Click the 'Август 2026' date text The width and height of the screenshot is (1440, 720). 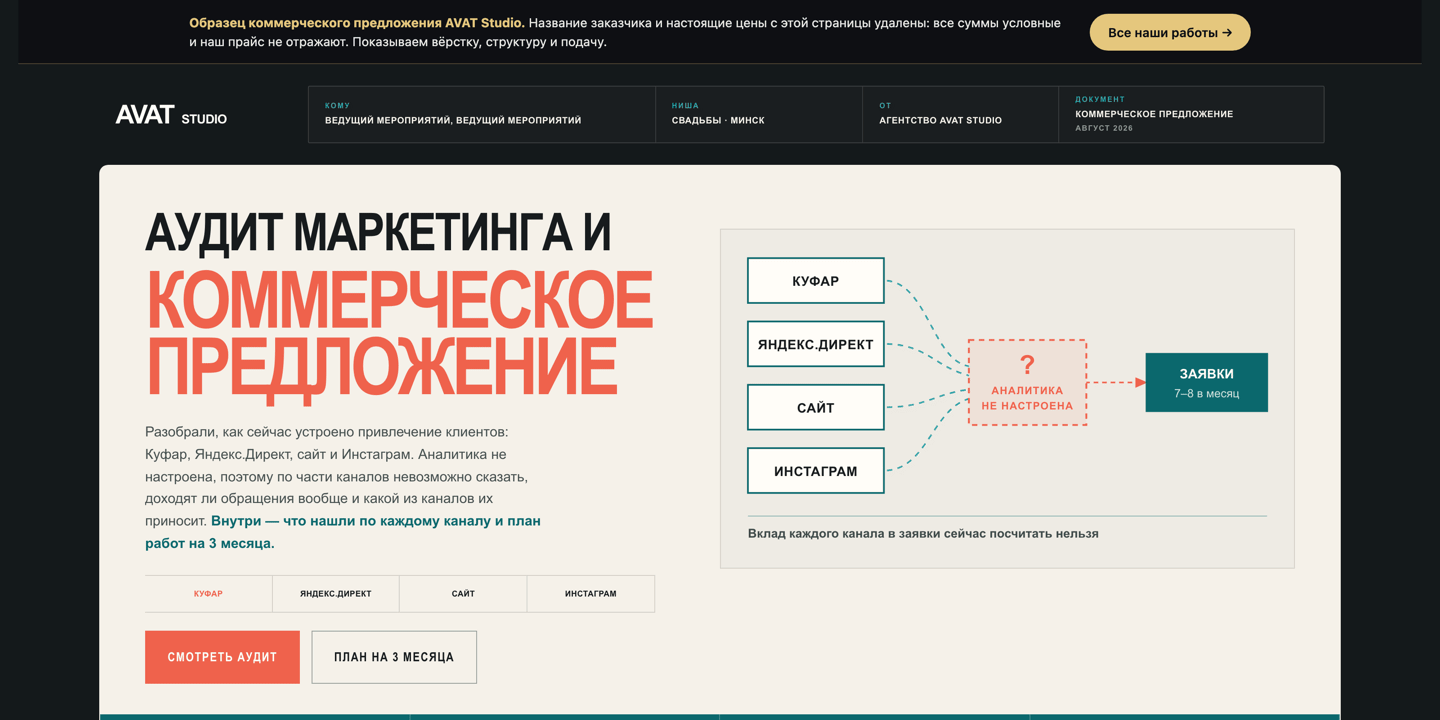pyautogui.click(x=1104, y=128)
